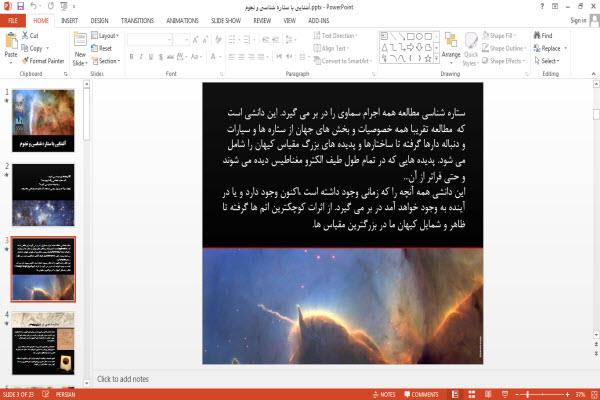Toggle Bold formatting
600x400 pixels.
coord(131,57)
